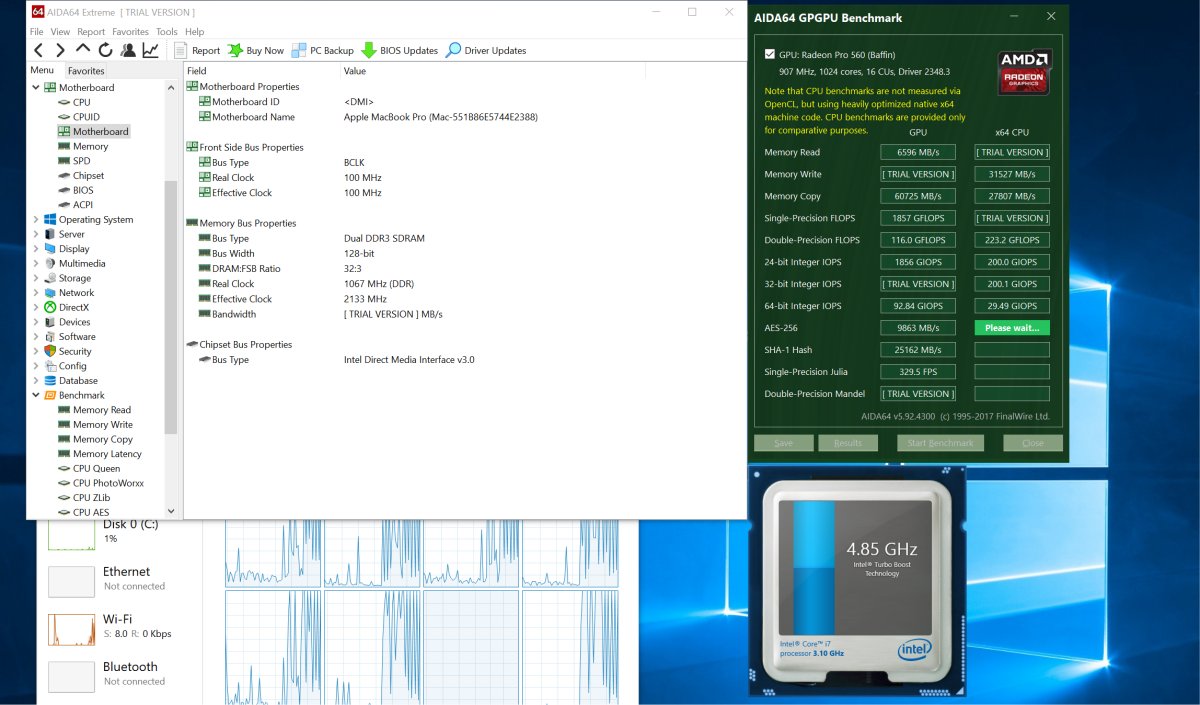This screenshot has width=1200, height=705.
Task: Open the Report menu
Action: click(x=91, y=32)
